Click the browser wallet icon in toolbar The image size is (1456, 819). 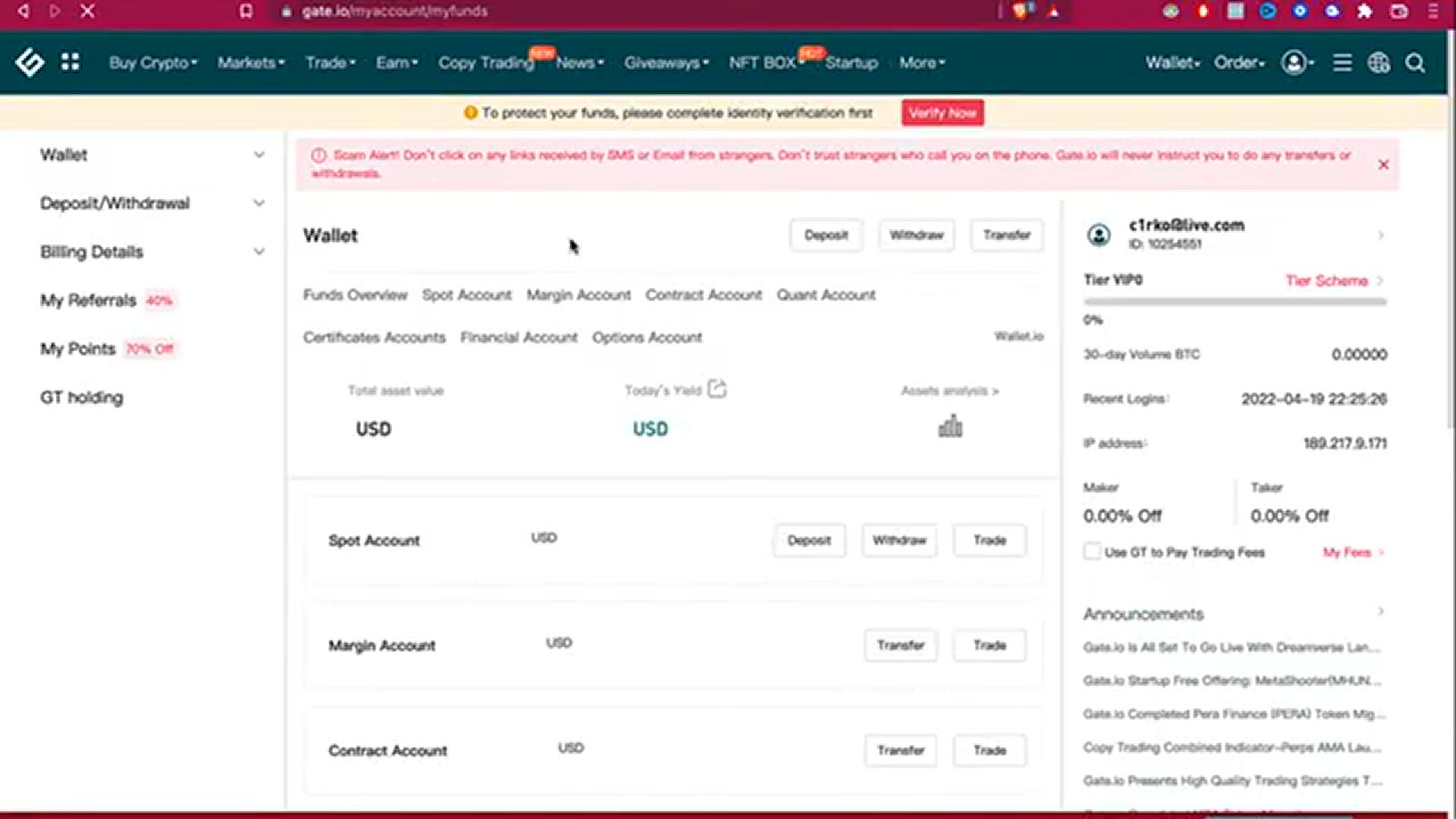(x=1399, y=11)
